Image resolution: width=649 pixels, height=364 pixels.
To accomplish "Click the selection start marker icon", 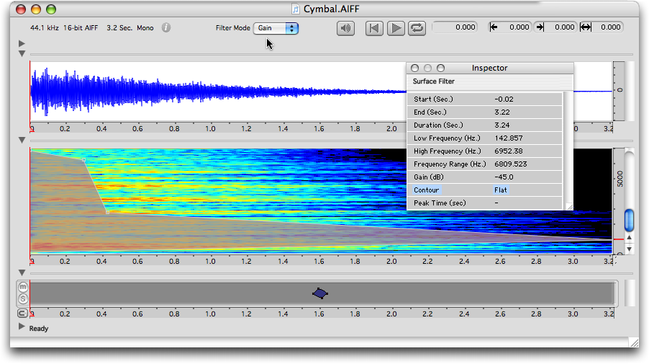I will [x=493, y=27].
